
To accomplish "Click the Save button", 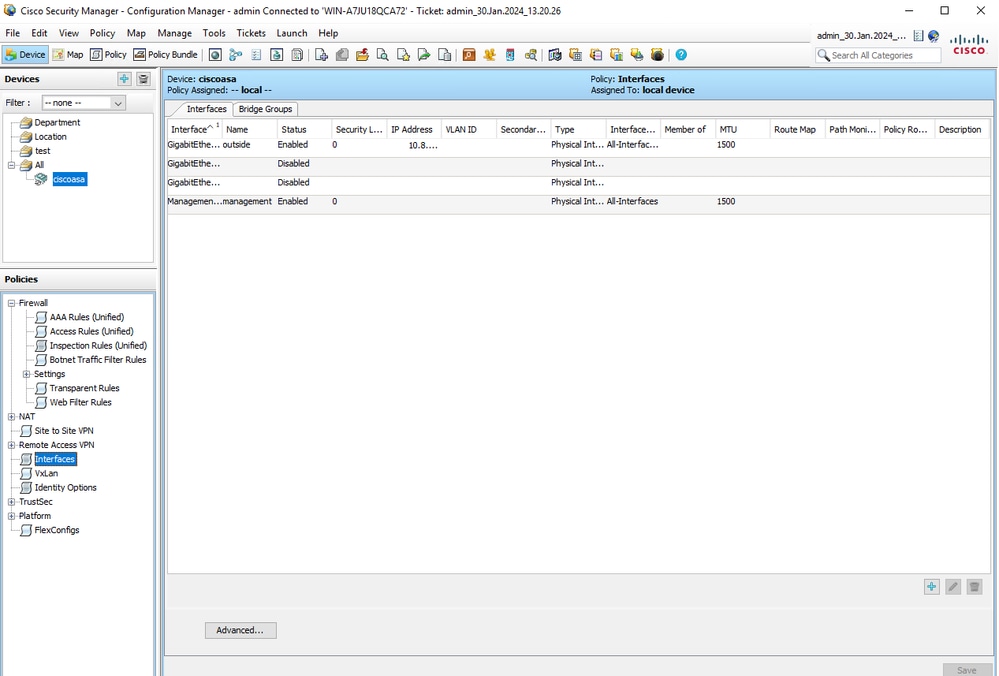I will [x=966, y=670].
